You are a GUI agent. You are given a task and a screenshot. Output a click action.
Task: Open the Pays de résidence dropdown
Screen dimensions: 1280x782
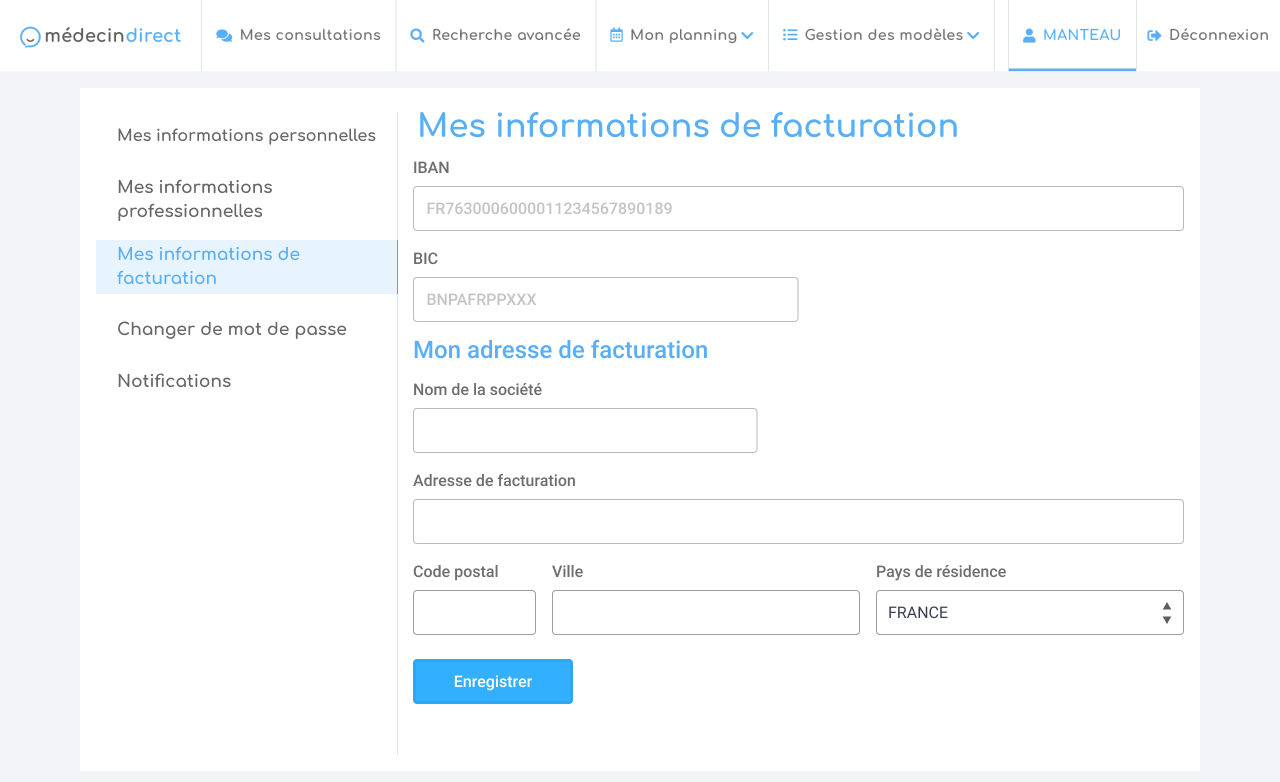point(1029,612)
